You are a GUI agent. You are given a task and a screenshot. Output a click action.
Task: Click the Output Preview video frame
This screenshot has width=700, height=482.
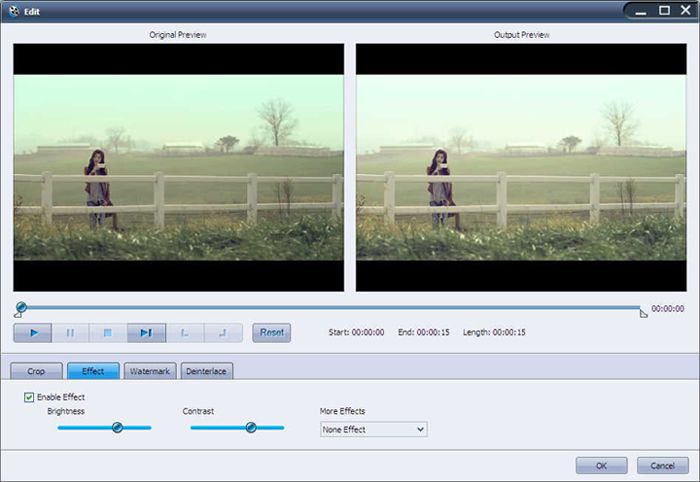point(521,167)
